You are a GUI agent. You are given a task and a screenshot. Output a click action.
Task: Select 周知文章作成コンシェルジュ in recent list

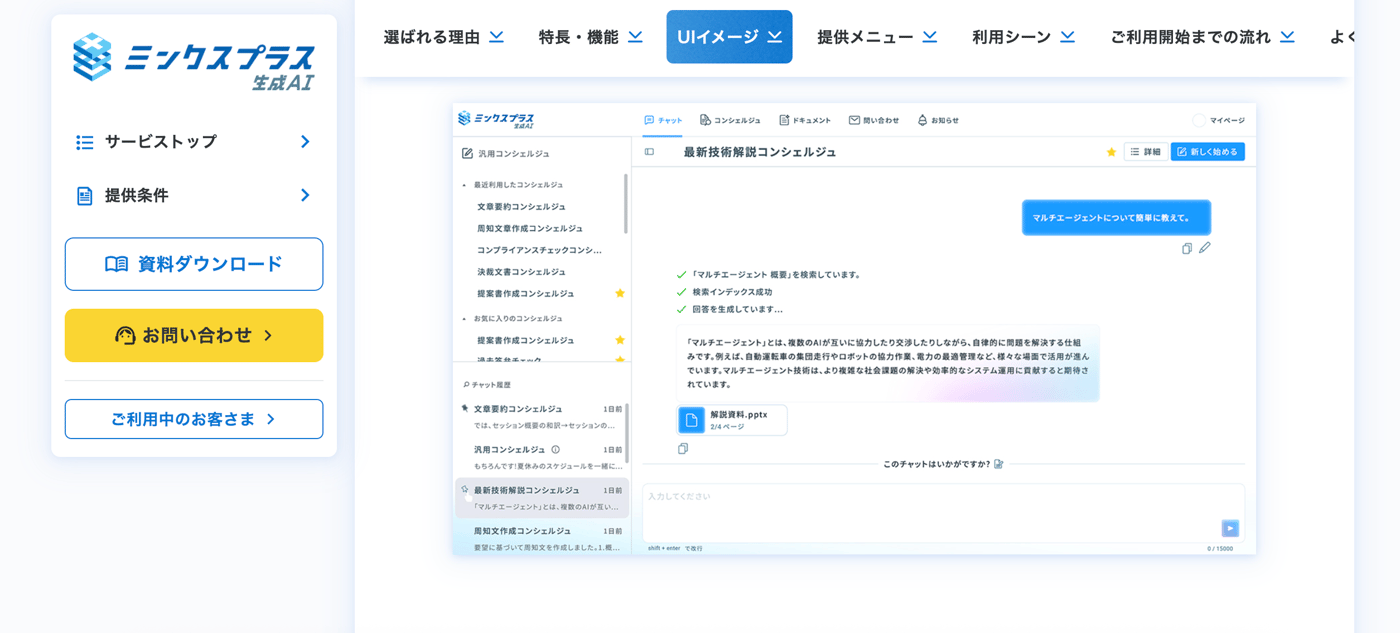coord(530,229)
